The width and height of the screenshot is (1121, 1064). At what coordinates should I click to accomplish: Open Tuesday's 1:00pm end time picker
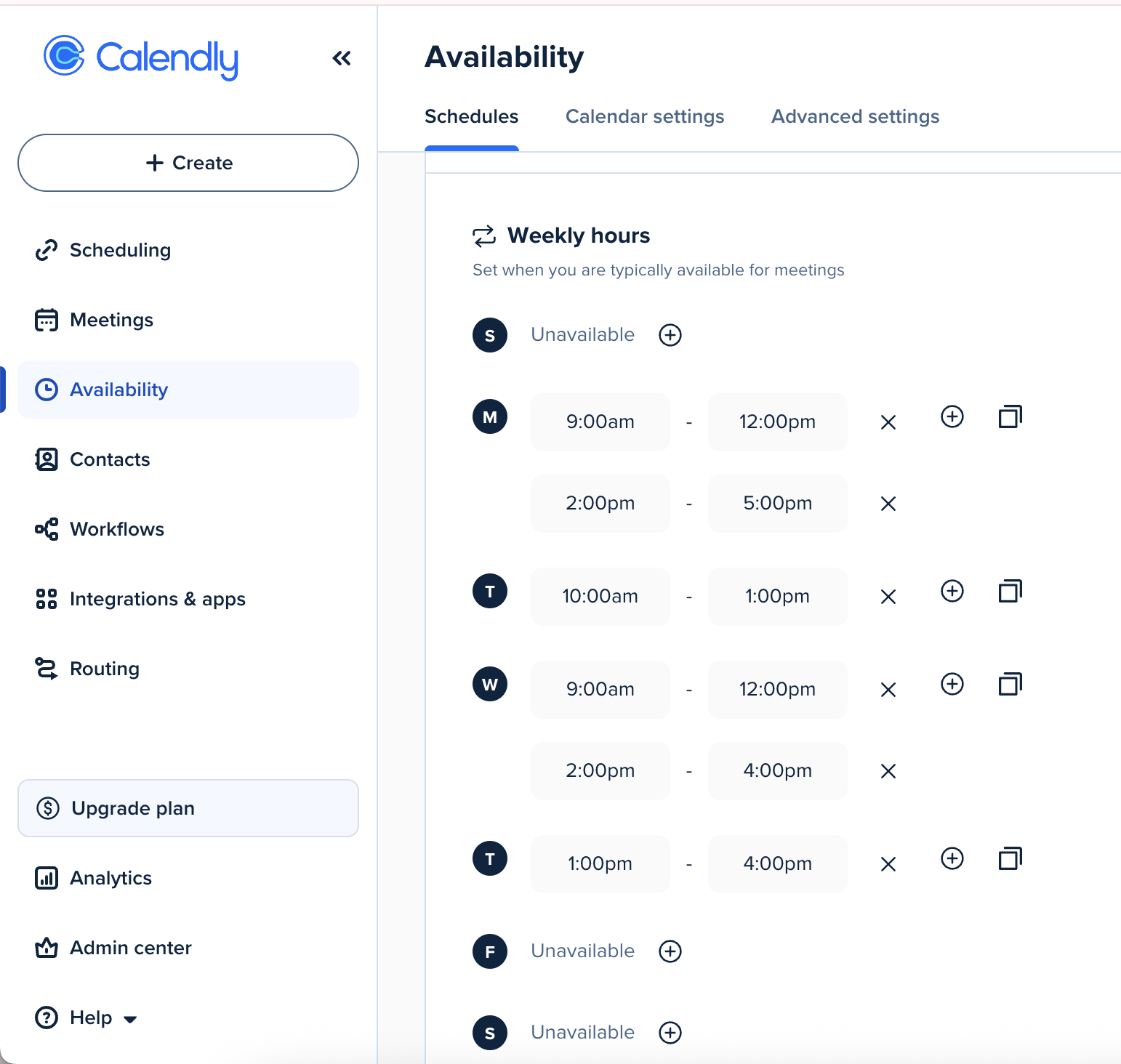pos(777,597)
